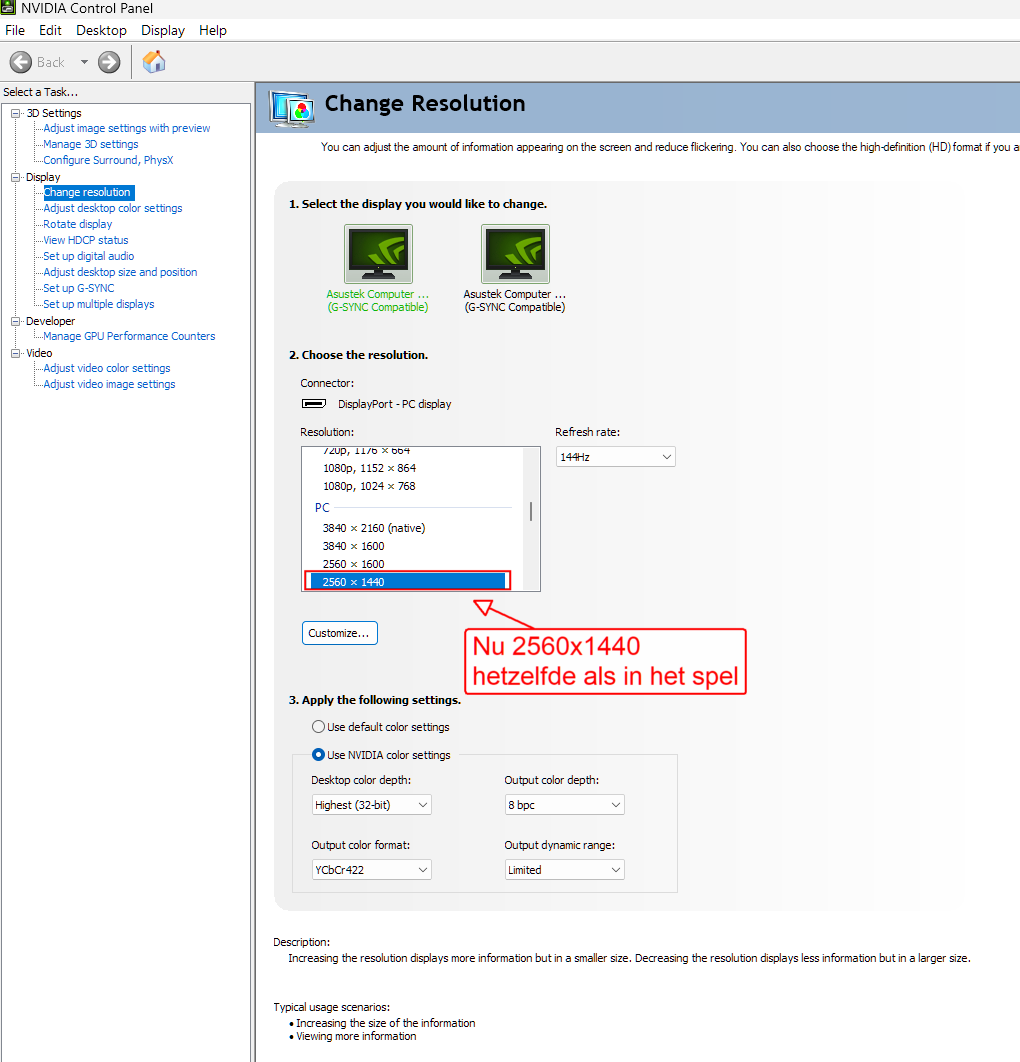The image size is (1020, 1062).
Task: Click the PC group header in resolution list
Action: (322, 507)
